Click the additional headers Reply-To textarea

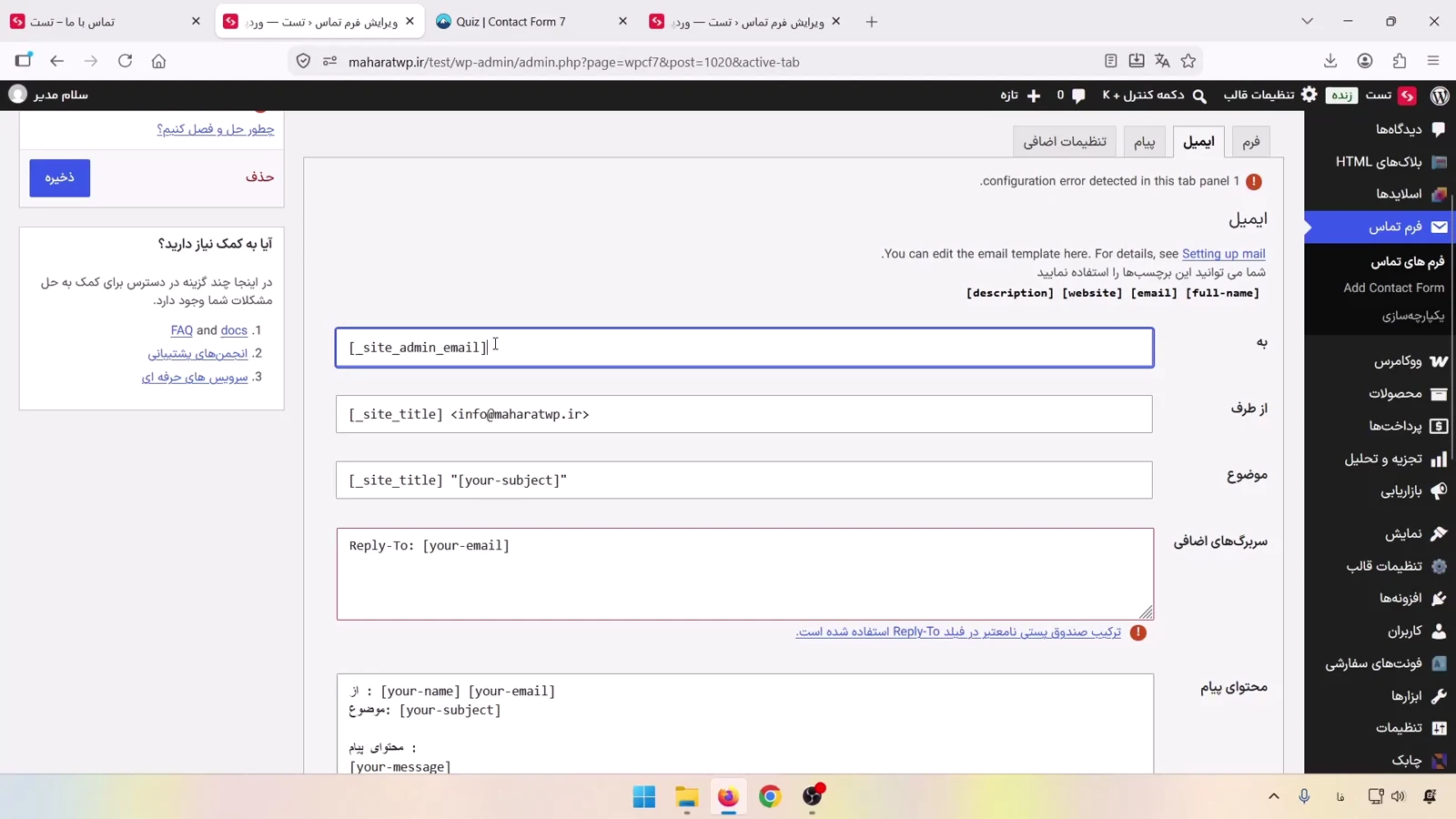[x=745, y=574]
